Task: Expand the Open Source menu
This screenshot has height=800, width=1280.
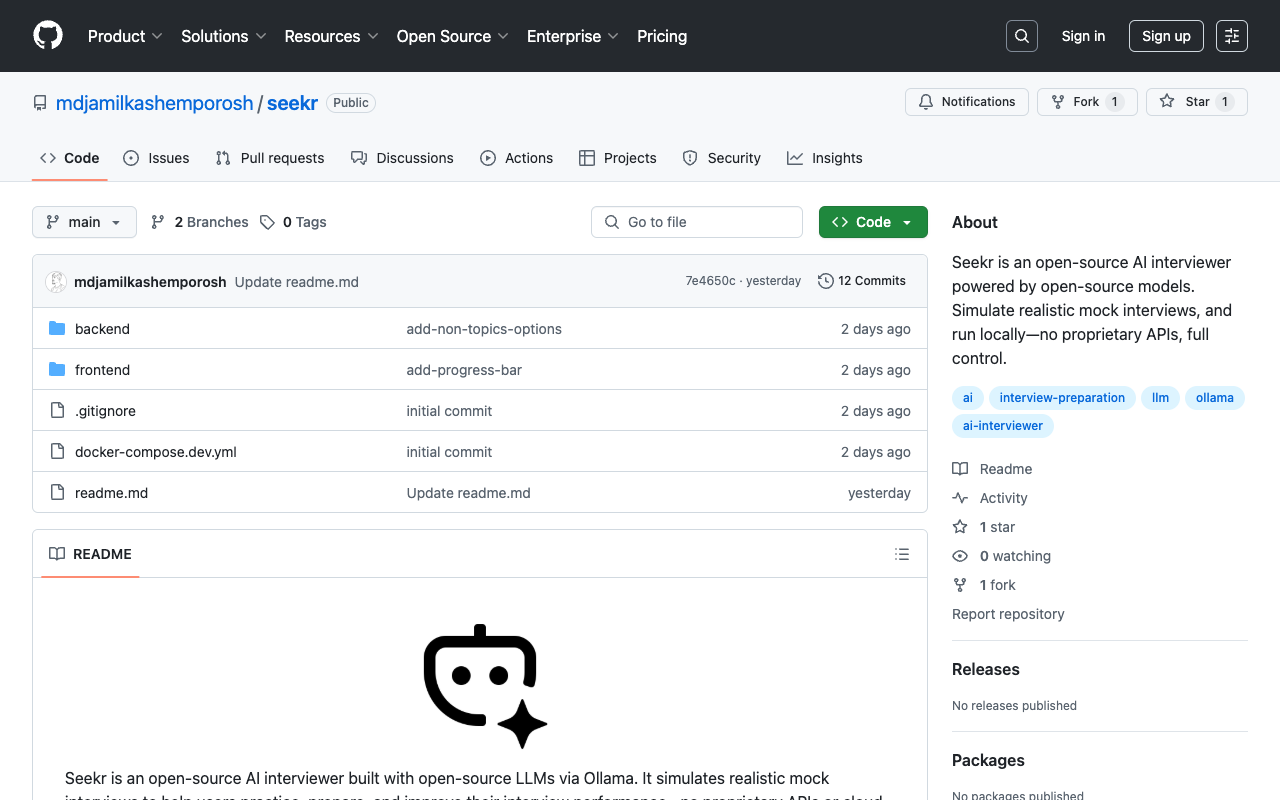Action: (453, 36)
